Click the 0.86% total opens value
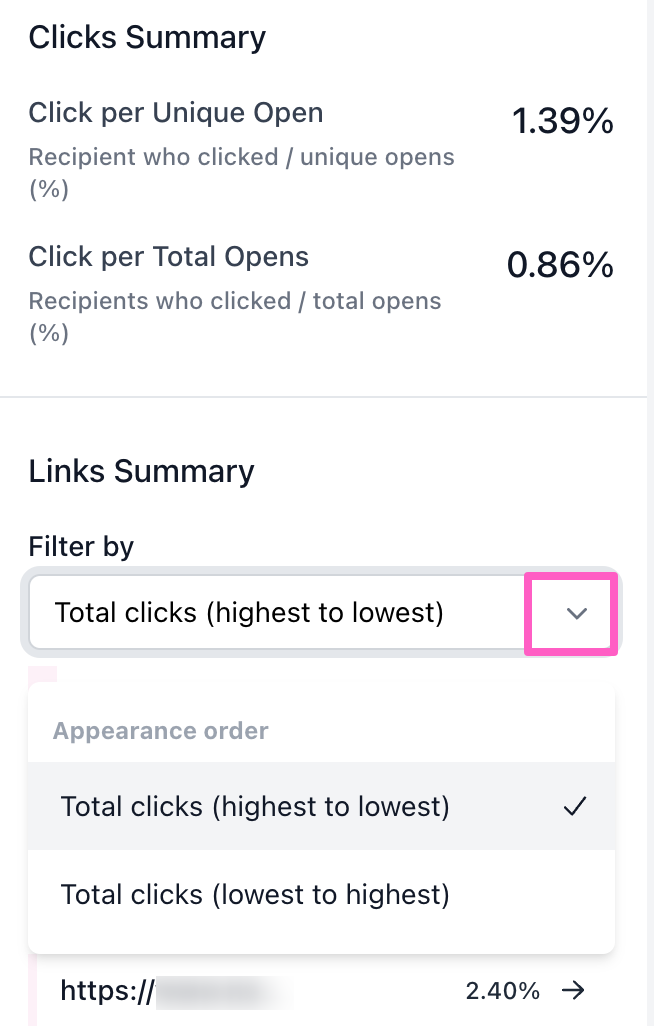The height and width of the screenshot is (1026, 654). click(x=559, y=265)
